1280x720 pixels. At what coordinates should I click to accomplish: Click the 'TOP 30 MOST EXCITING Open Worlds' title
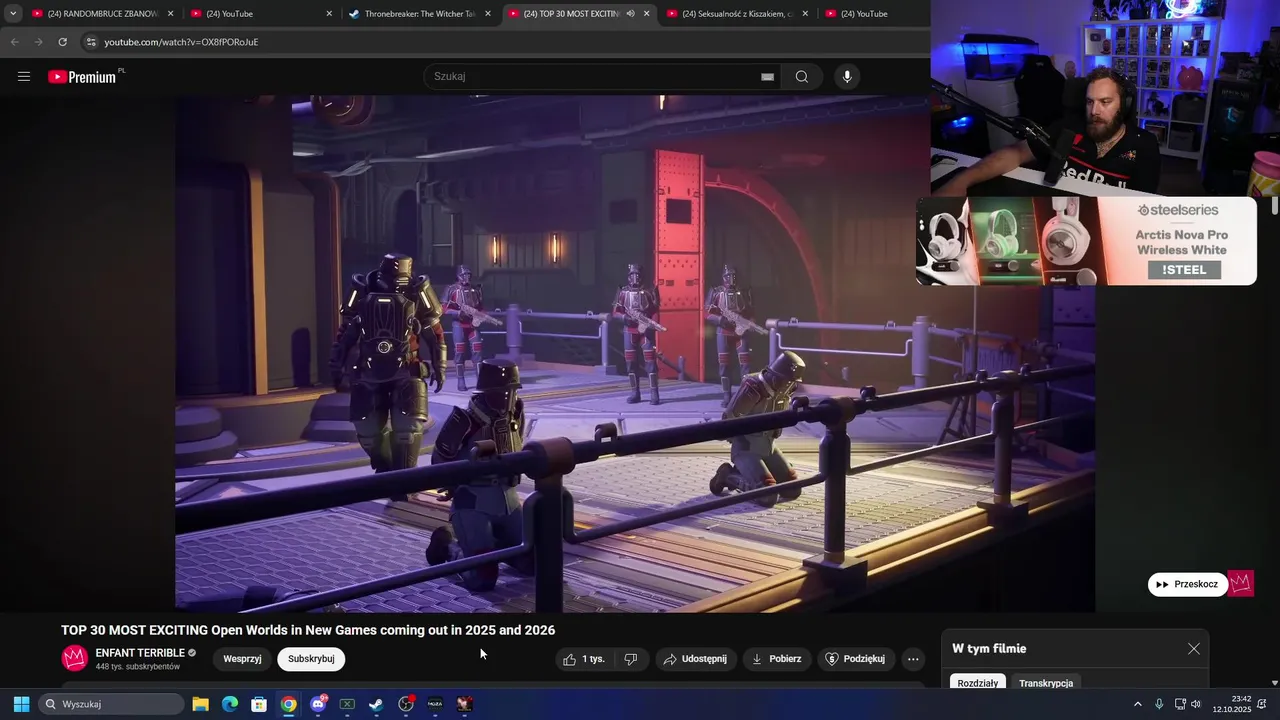[308, 630]
